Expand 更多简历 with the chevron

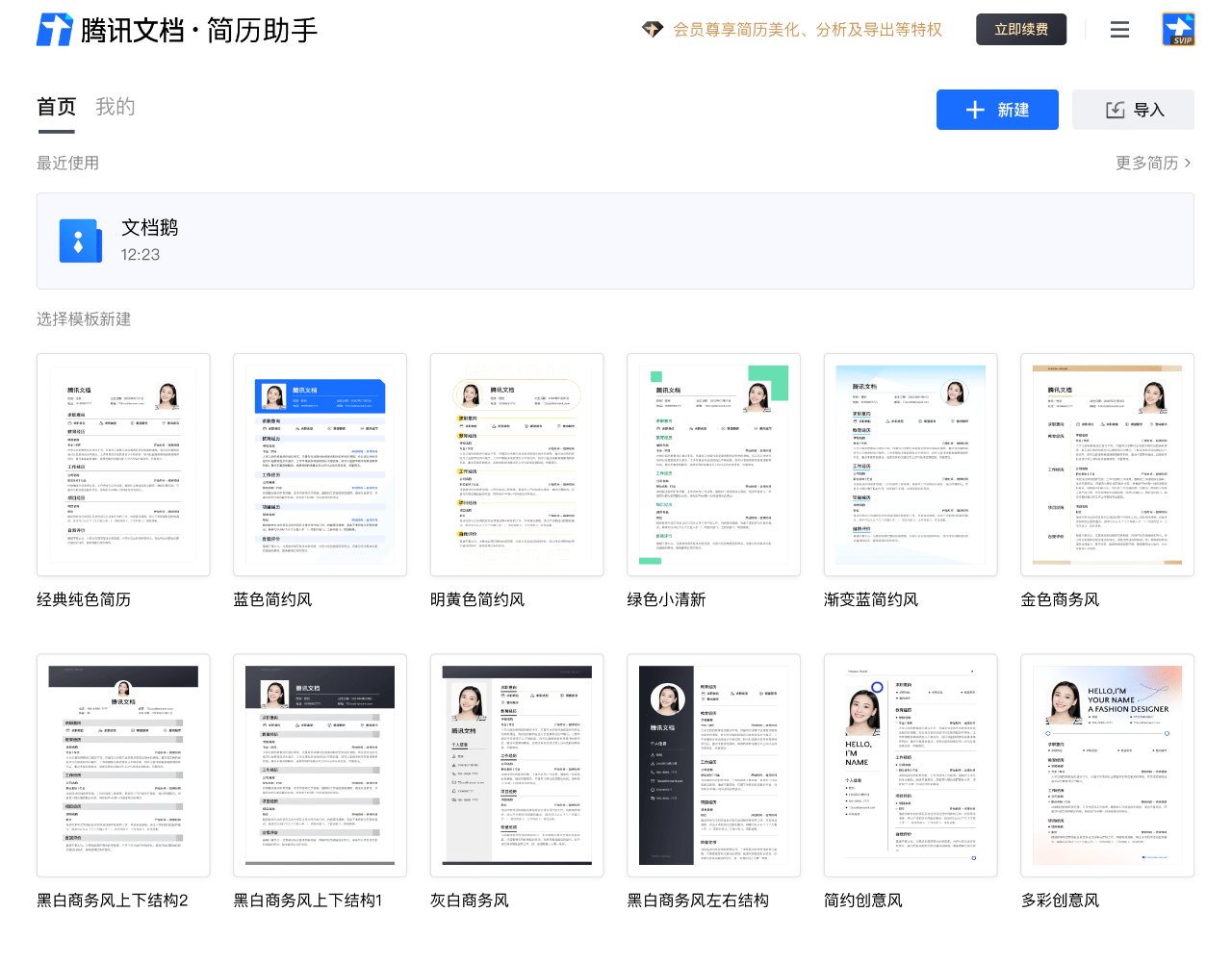click(1155, 163)
